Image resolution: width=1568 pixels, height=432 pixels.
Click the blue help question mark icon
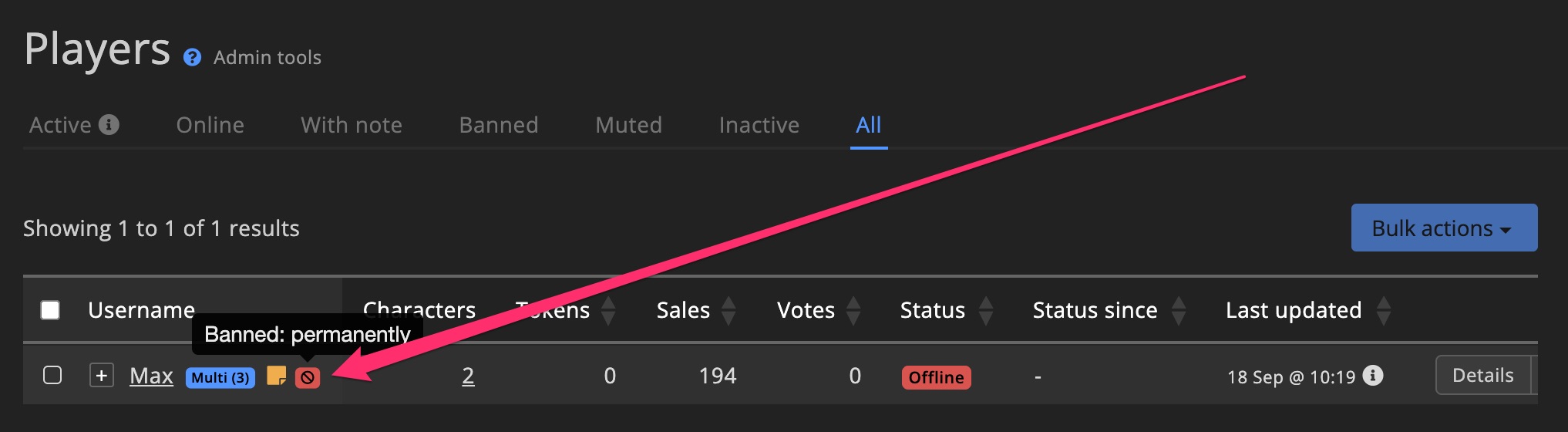[192, 58]
